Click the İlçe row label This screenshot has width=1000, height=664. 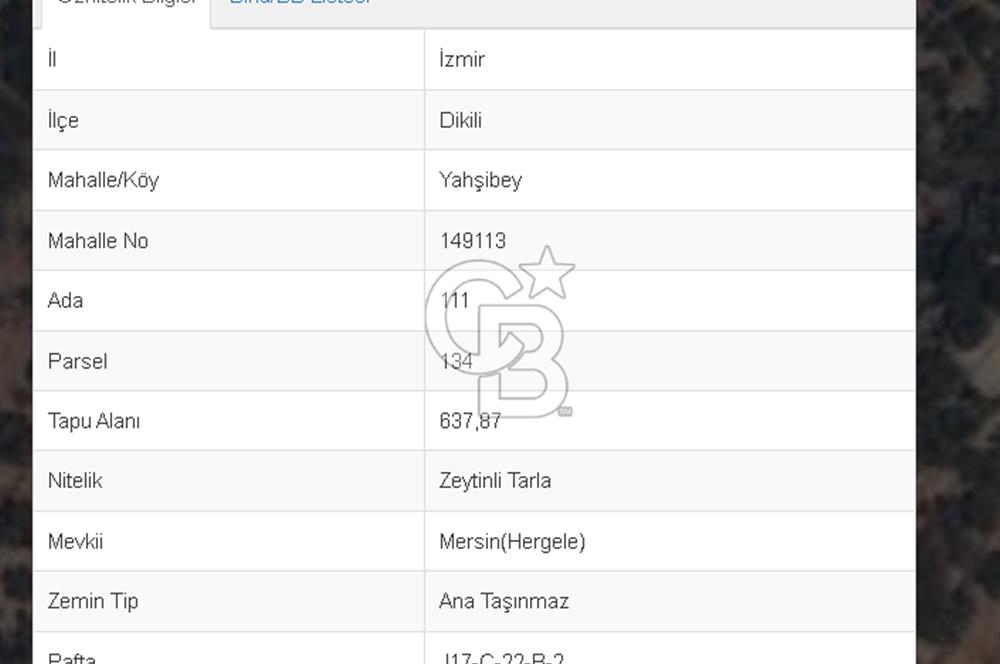[x=63, y=120]
